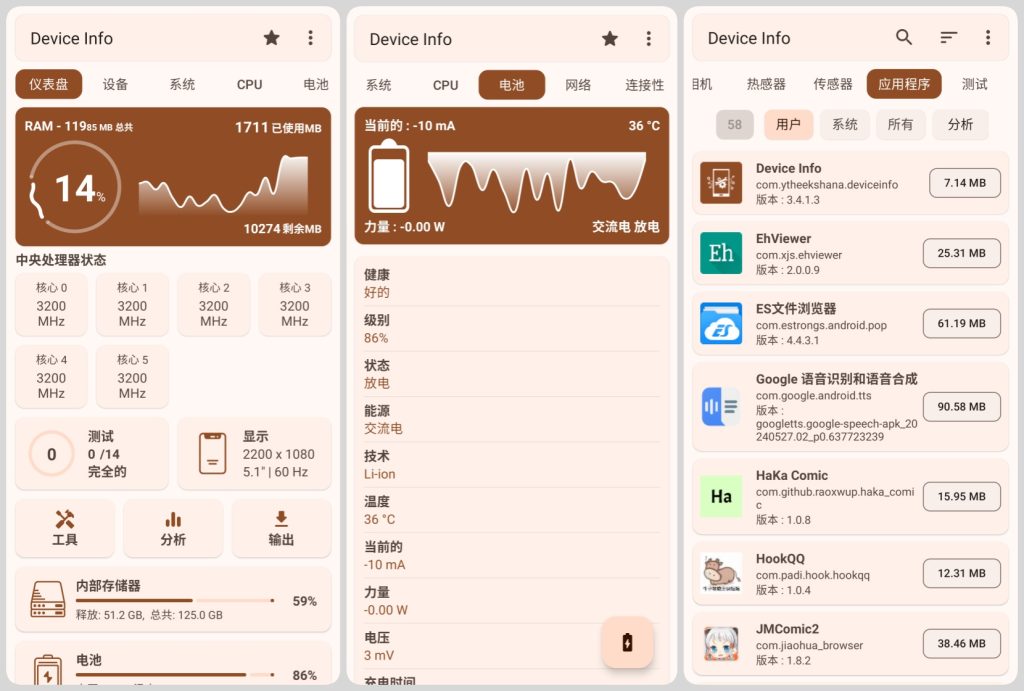Open the 工具 (tools) crossed-hammer icon
Screen dimensions: 1024x691
(65, 527)
